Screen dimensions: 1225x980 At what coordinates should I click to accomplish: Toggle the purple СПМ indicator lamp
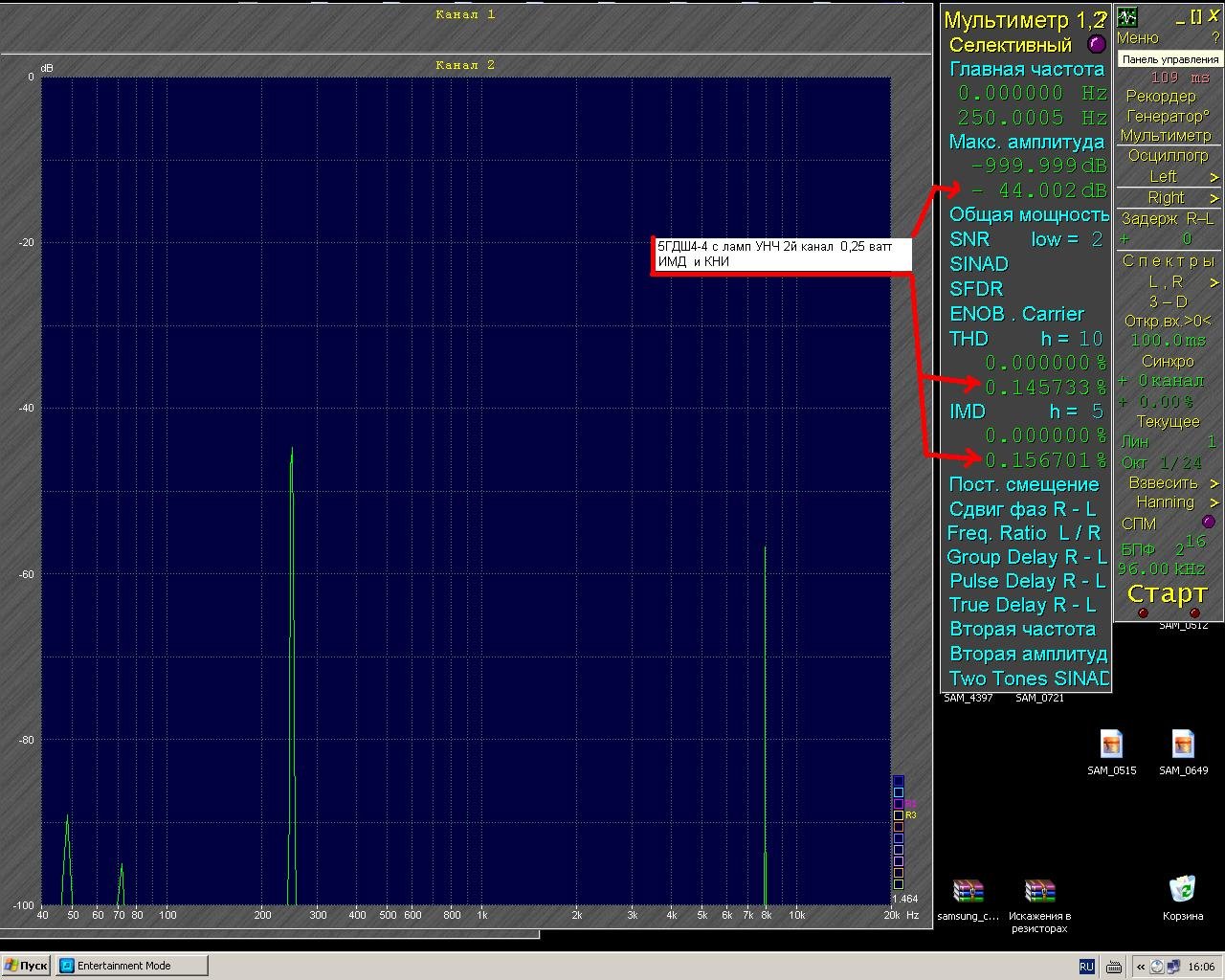1209,522
